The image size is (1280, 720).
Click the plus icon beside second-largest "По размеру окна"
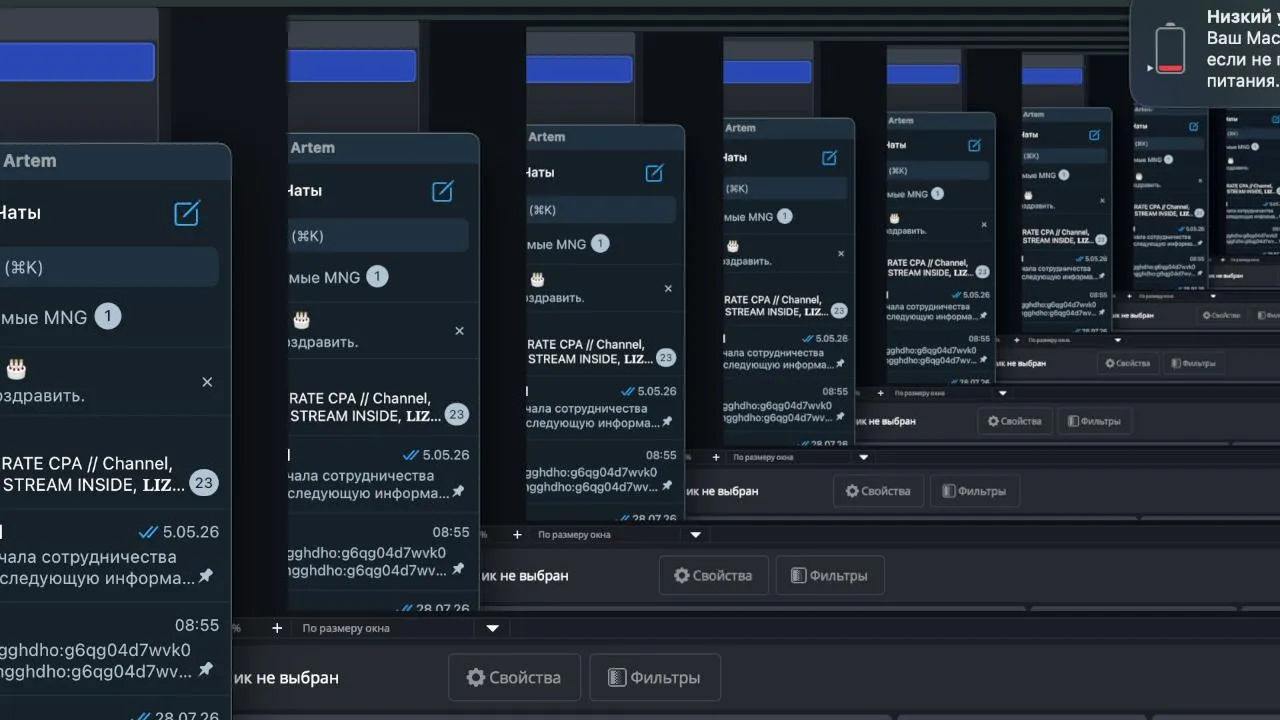(517, 535)
